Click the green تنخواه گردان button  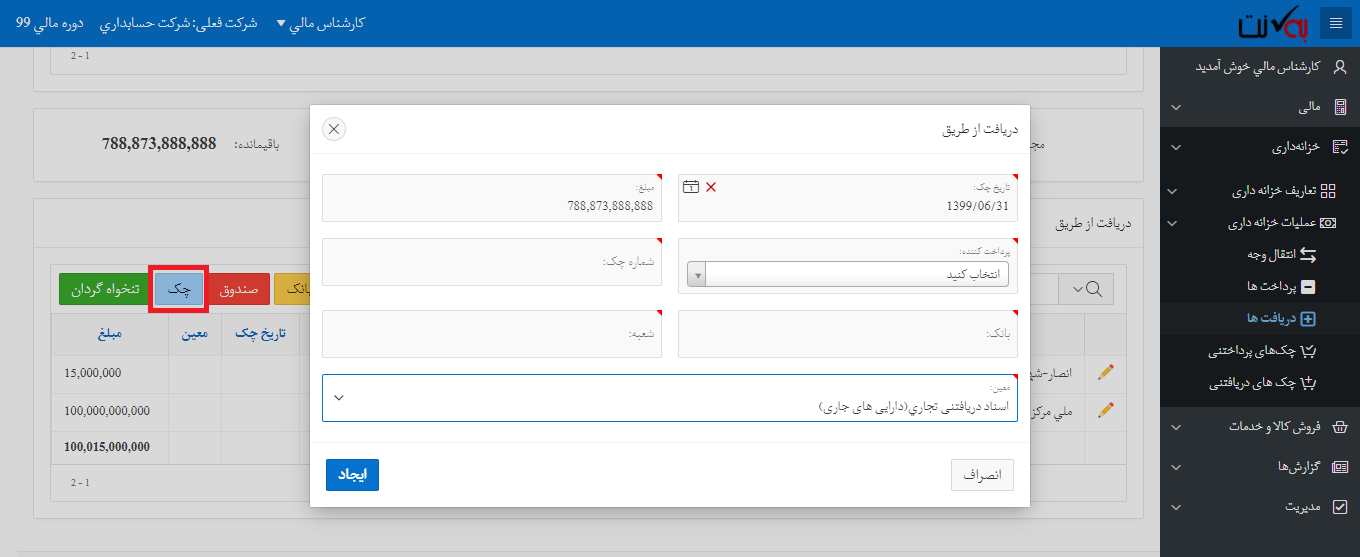point(104,289)
